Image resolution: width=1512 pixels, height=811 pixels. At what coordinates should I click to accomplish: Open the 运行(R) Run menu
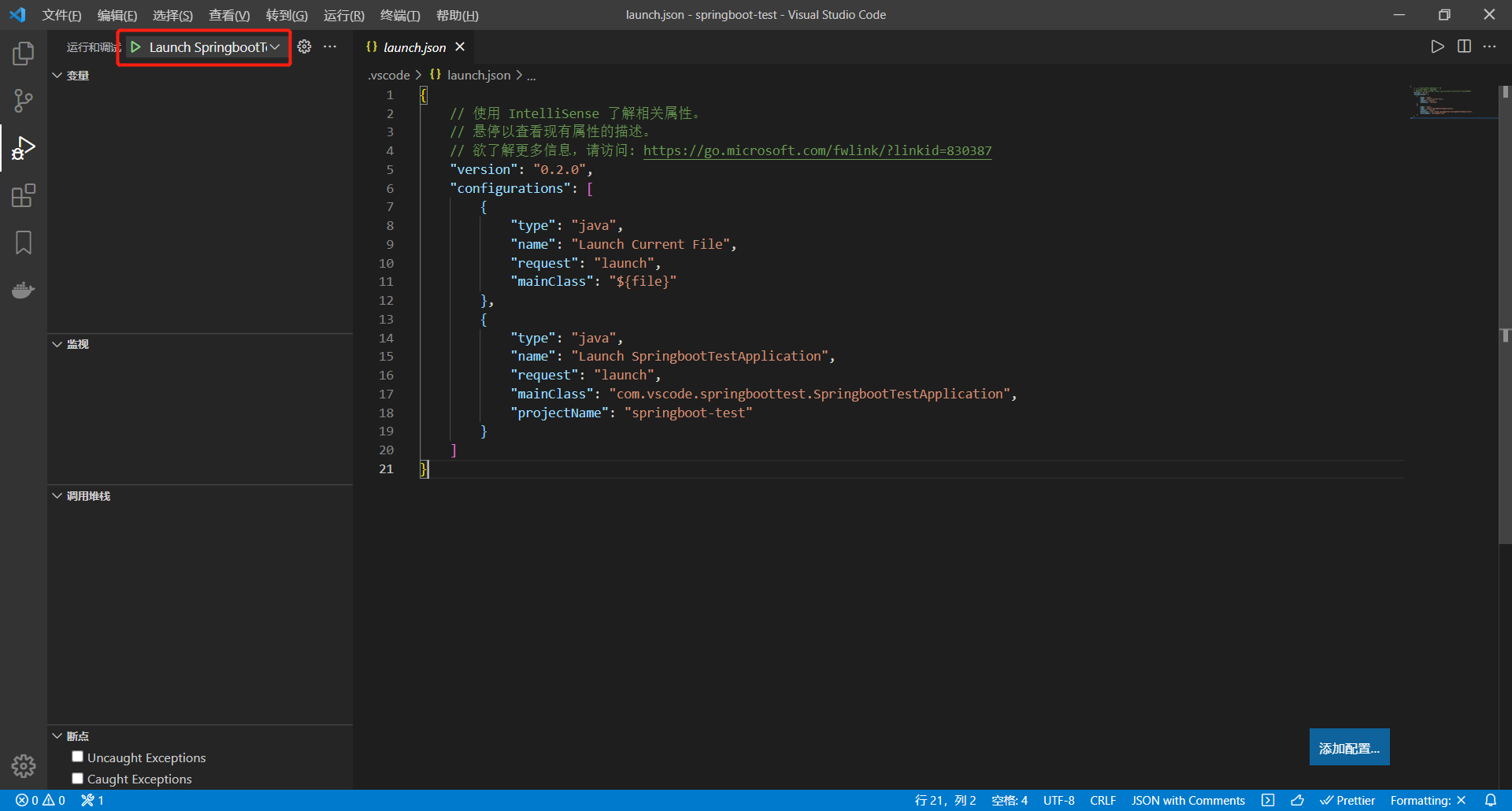pos(343,15)
